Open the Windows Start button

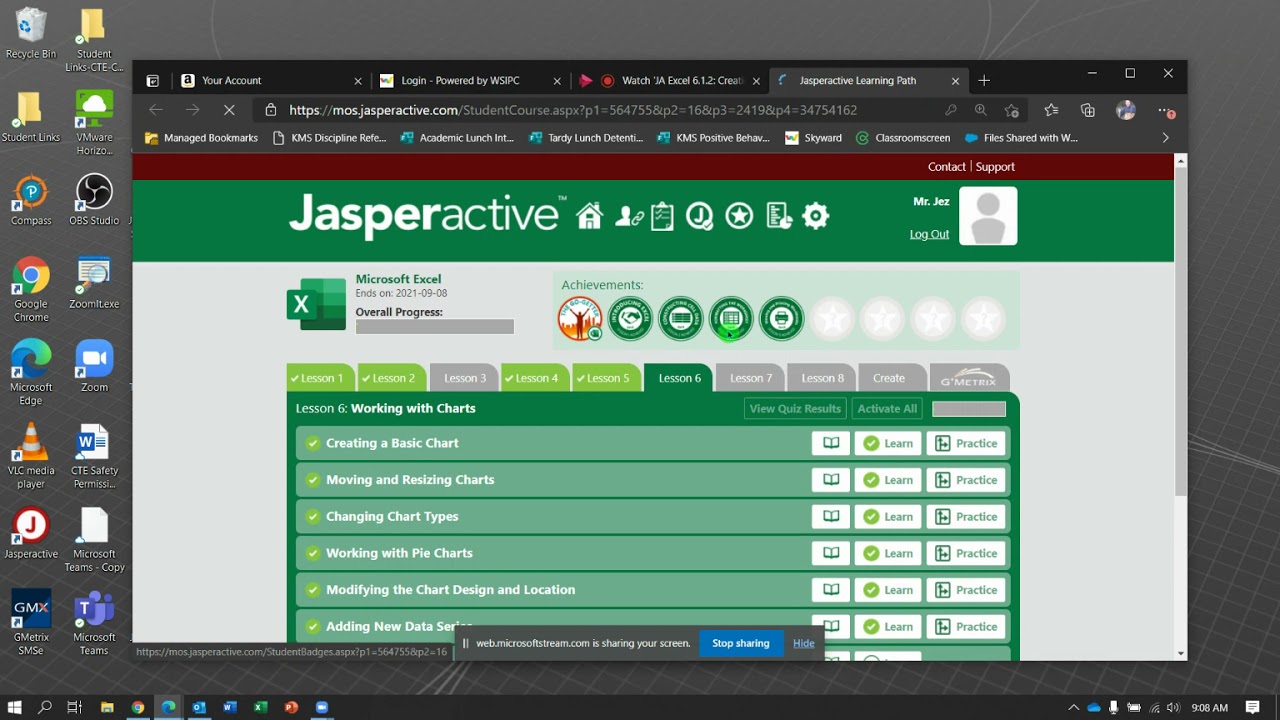[x=14, y=707]
